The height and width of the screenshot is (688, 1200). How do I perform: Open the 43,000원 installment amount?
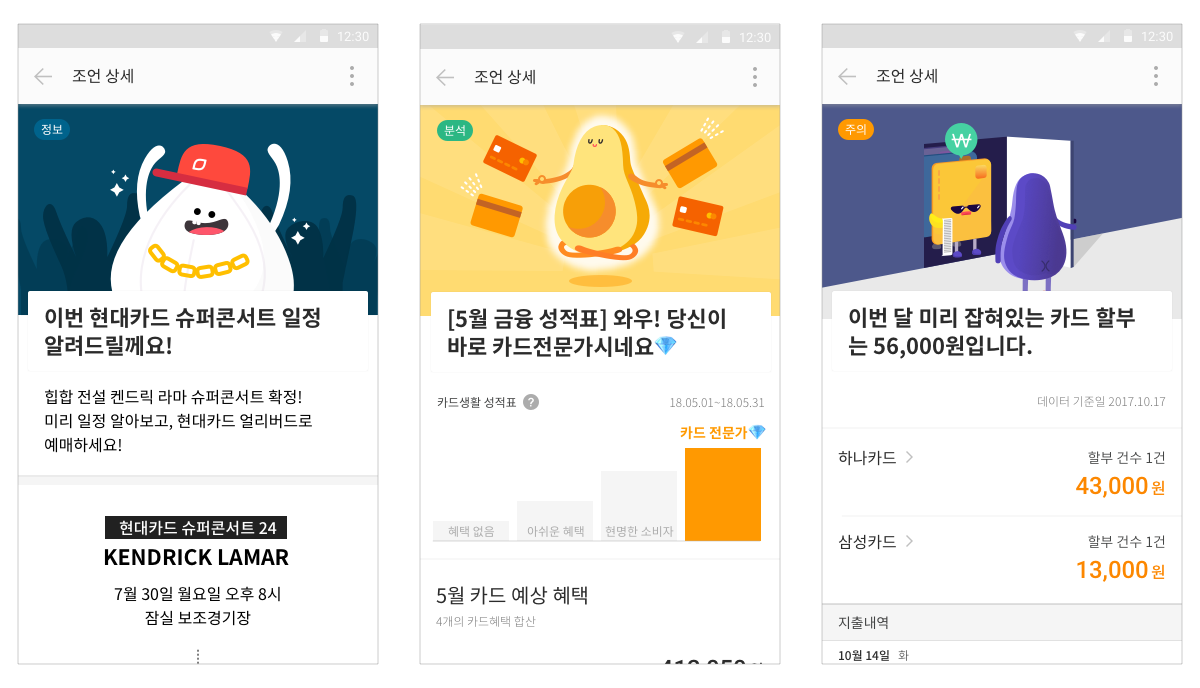click(x=1120, y=487)
